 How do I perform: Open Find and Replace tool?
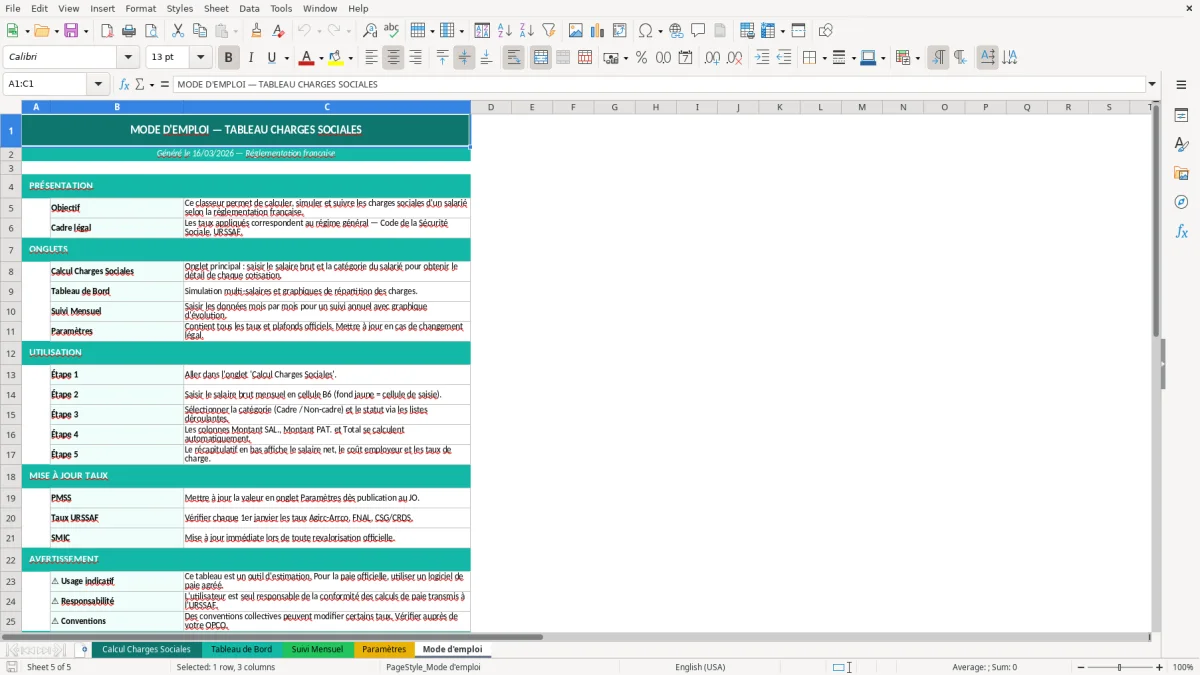click(x=370, y=31)
